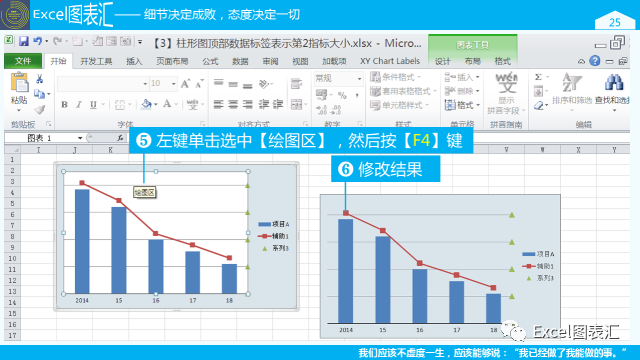Open the fill color paint bucket

146,104
